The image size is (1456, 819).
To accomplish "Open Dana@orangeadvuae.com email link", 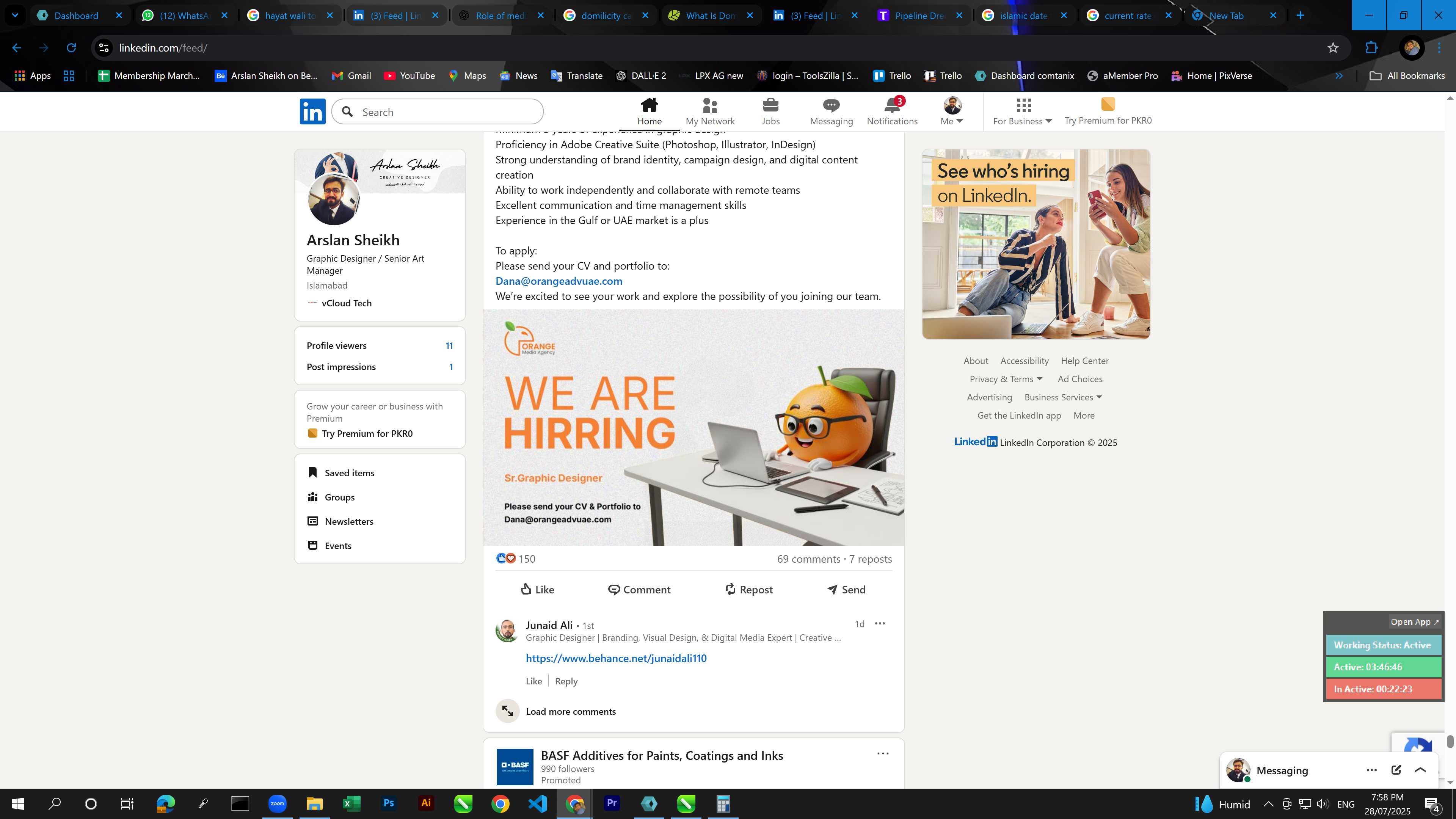I will [x=559, y=281].
